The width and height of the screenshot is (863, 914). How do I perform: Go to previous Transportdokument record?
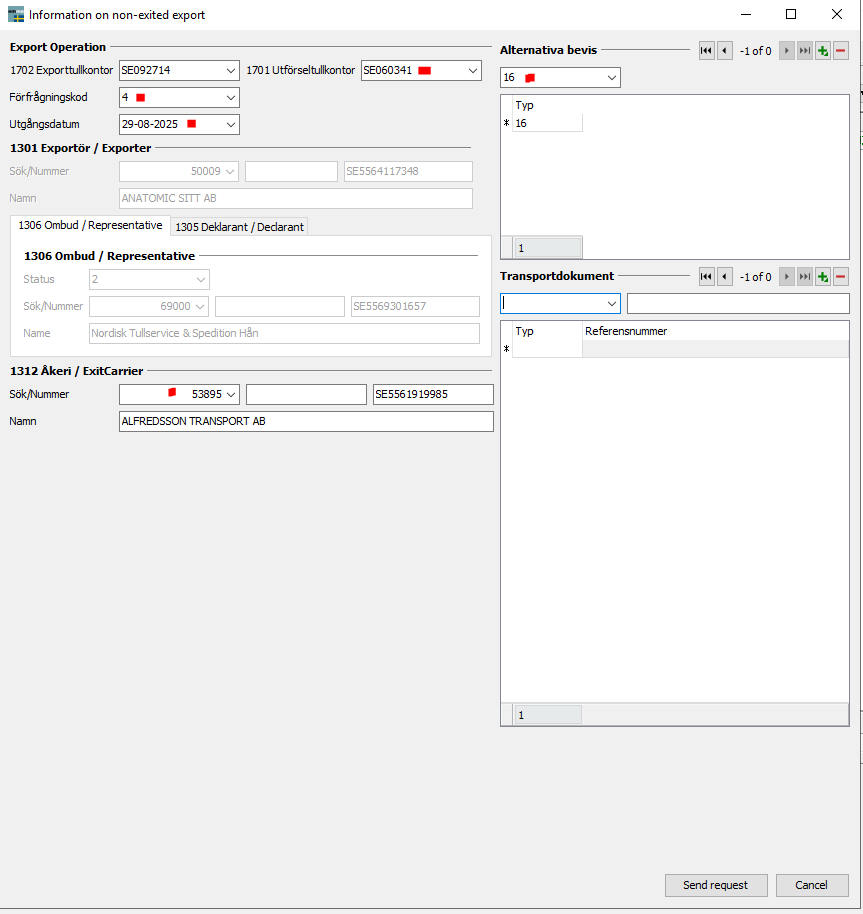click(x=724, y=277)
